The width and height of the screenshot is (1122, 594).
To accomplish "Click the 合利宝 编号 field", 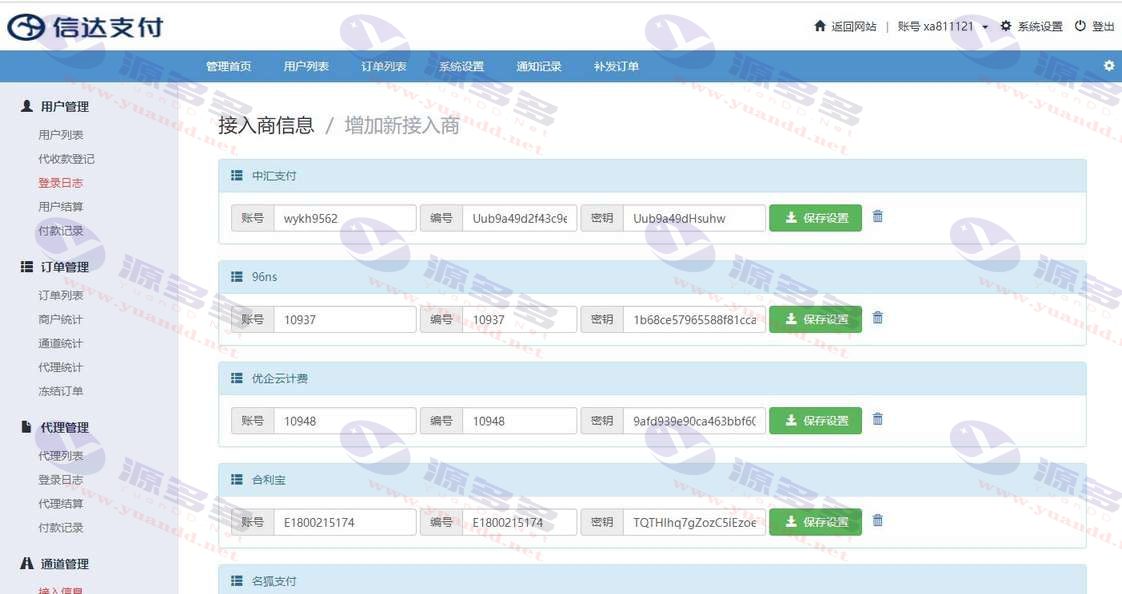I will point(519,522).
